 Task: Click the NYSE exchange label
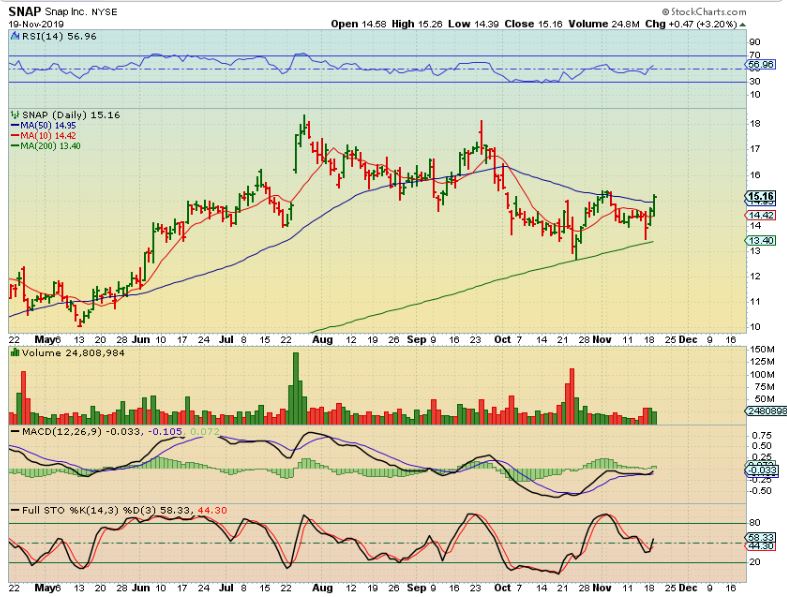pyautogui.click(x=103, y=12)
